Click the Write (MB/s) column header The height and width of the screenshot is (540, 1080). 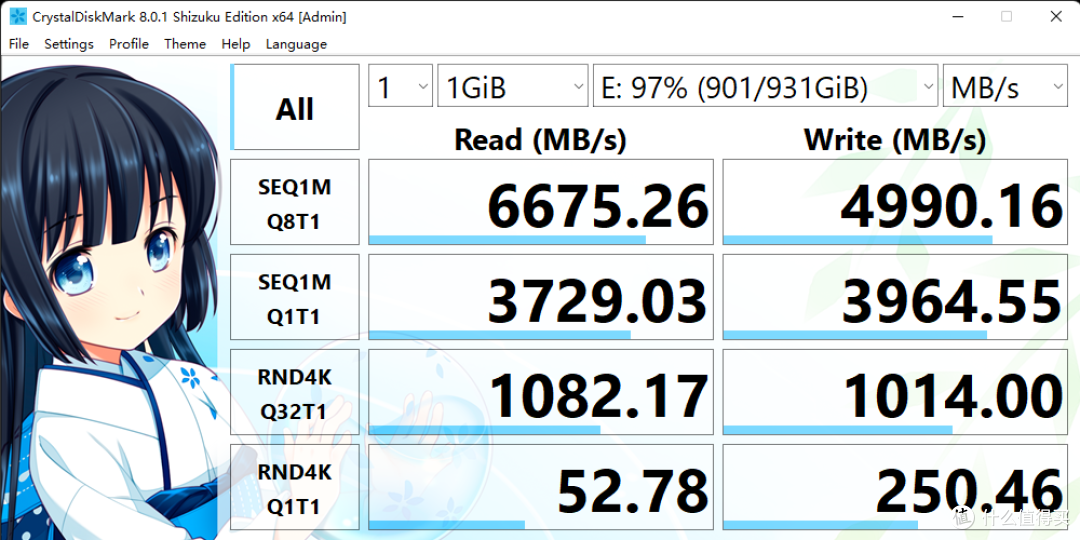pyautogui.click(x=895, y=140)
